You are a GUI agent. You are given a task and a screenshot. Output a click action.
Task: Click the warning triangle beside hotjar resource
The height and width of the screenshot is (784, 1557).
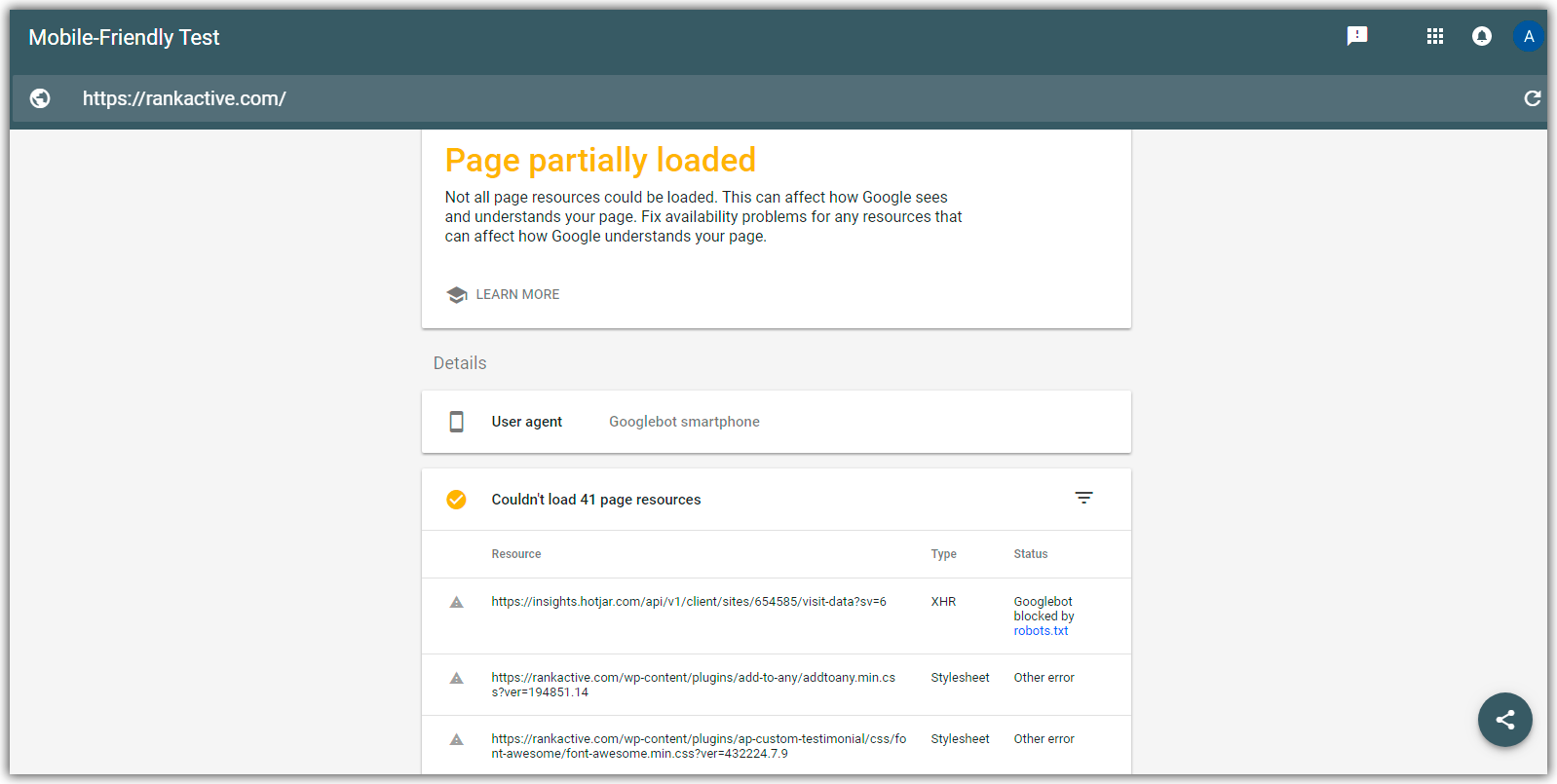point(456,602)
